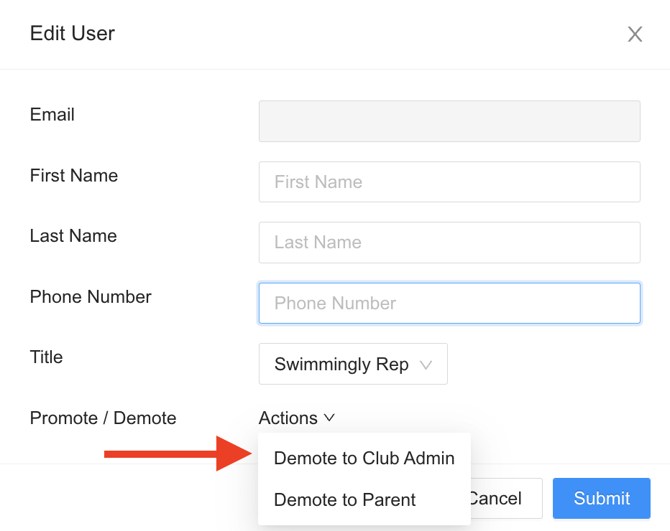670x531 pixels.
Task: Focus the First Name input box
Action: [449, 182]
